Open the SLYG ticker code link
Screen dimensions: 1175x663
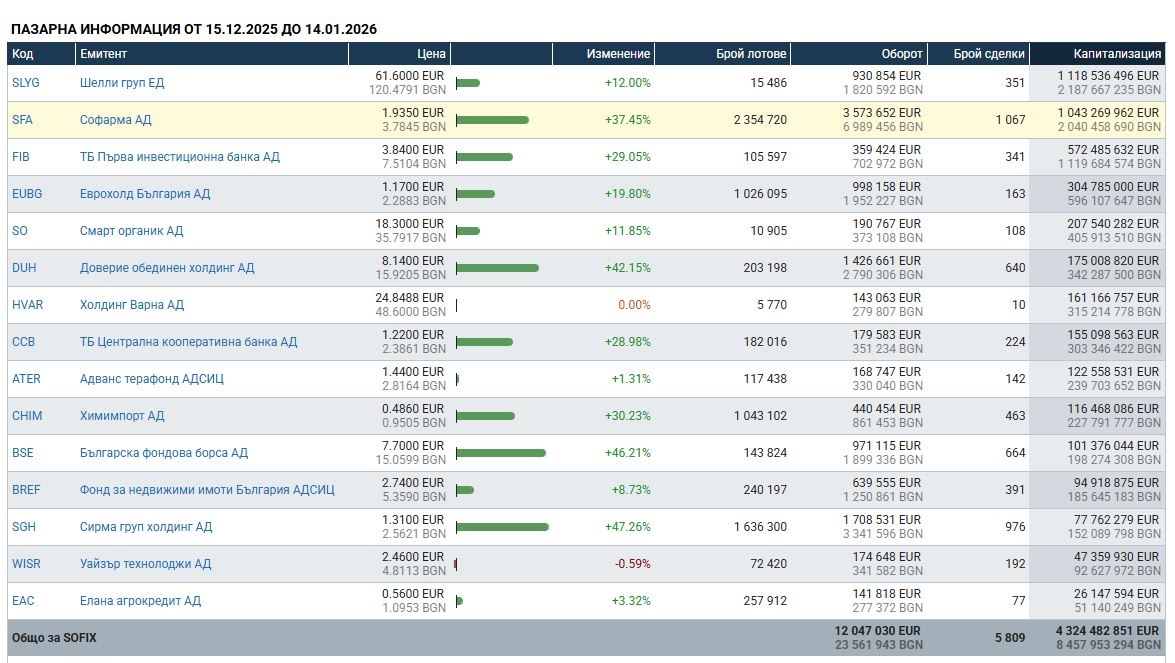(26, 83)
